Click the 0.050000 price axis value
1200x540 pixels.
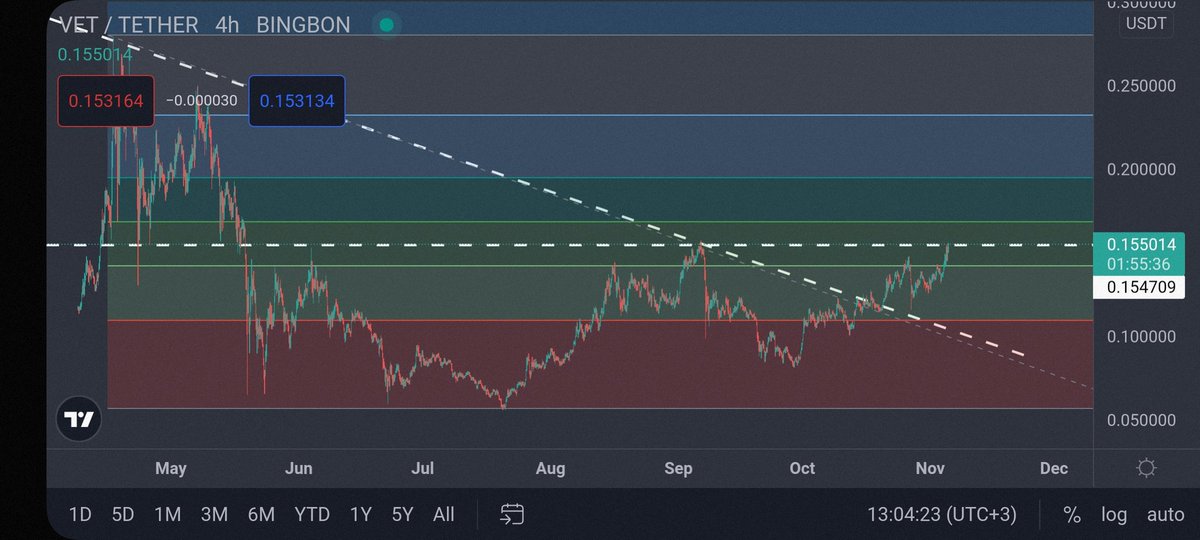pyautogui.click(x=1141, y=420)
